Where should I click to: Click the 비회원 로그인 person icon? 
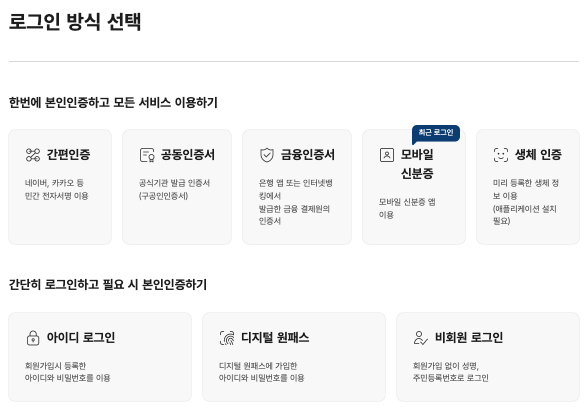pos(421,338)
